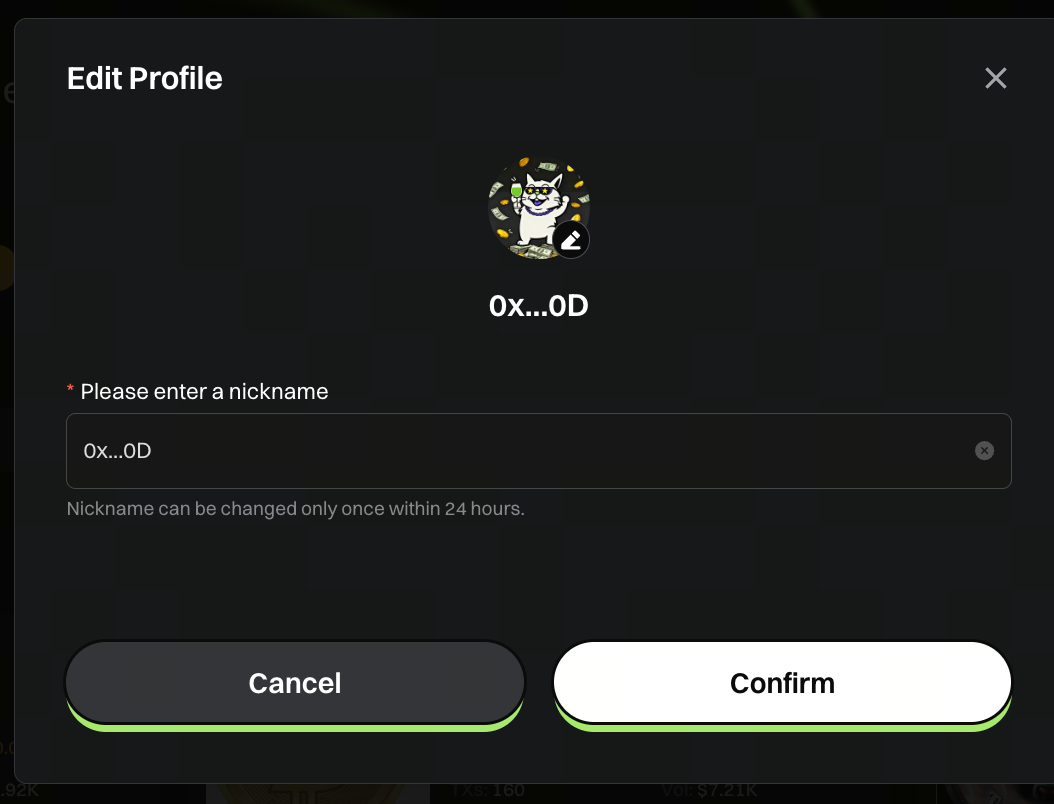
Task: Click the dimmed TXs: 160 text
Action: pyautogui.click(x=487, y=791)
